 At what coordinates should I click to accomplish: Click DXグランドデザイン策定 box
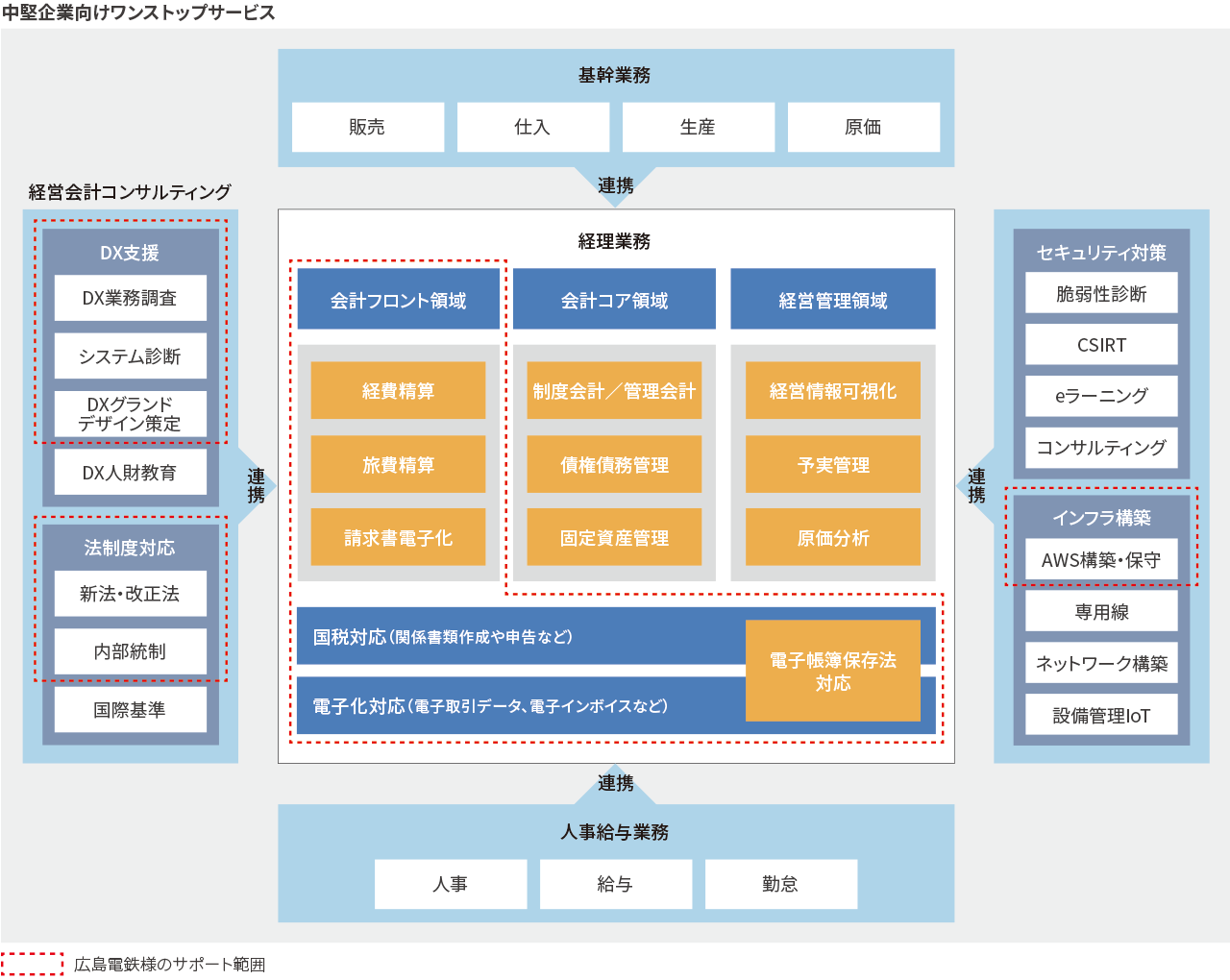(131, 414)
